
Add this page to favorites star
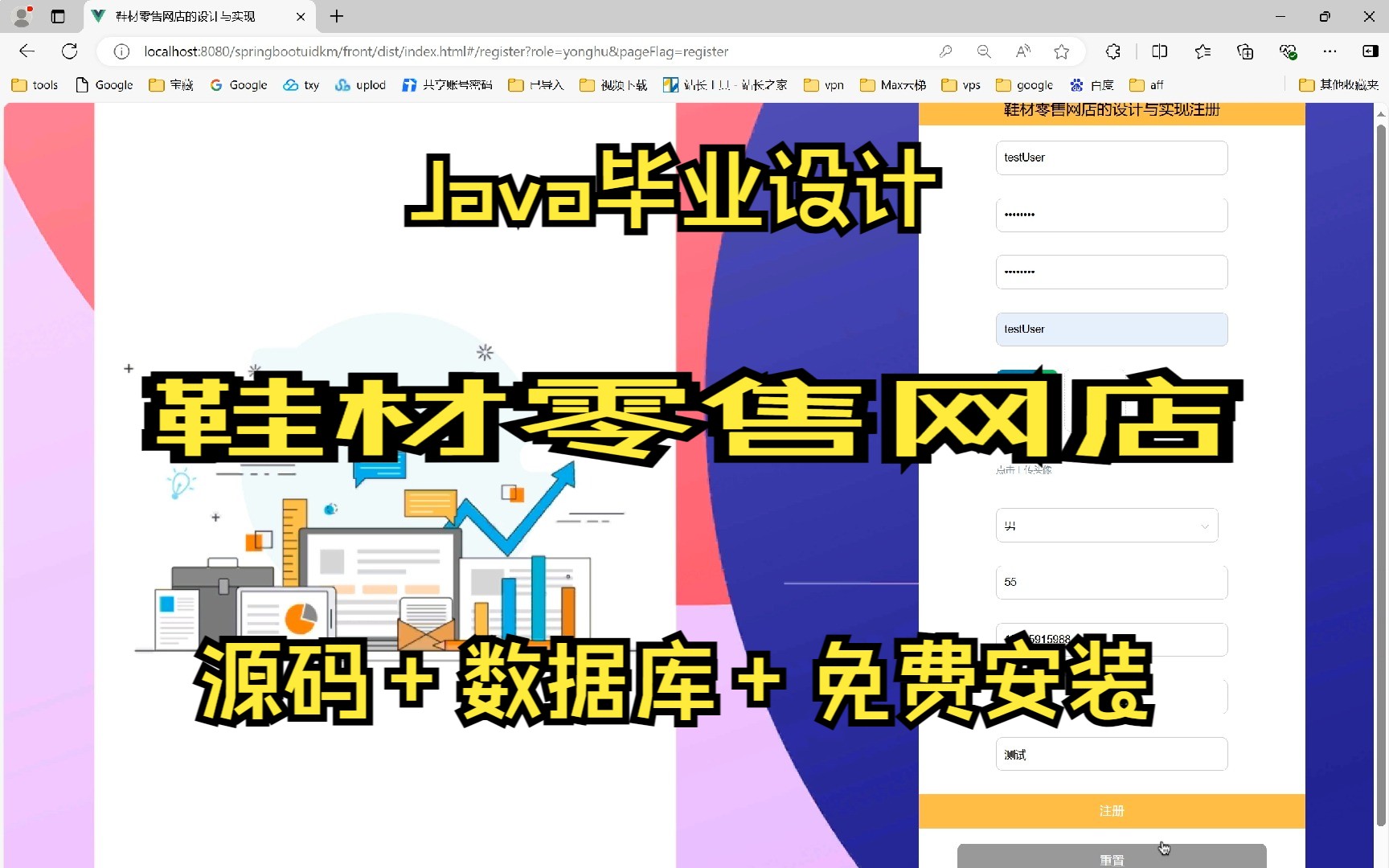(x=1062, y=51)
